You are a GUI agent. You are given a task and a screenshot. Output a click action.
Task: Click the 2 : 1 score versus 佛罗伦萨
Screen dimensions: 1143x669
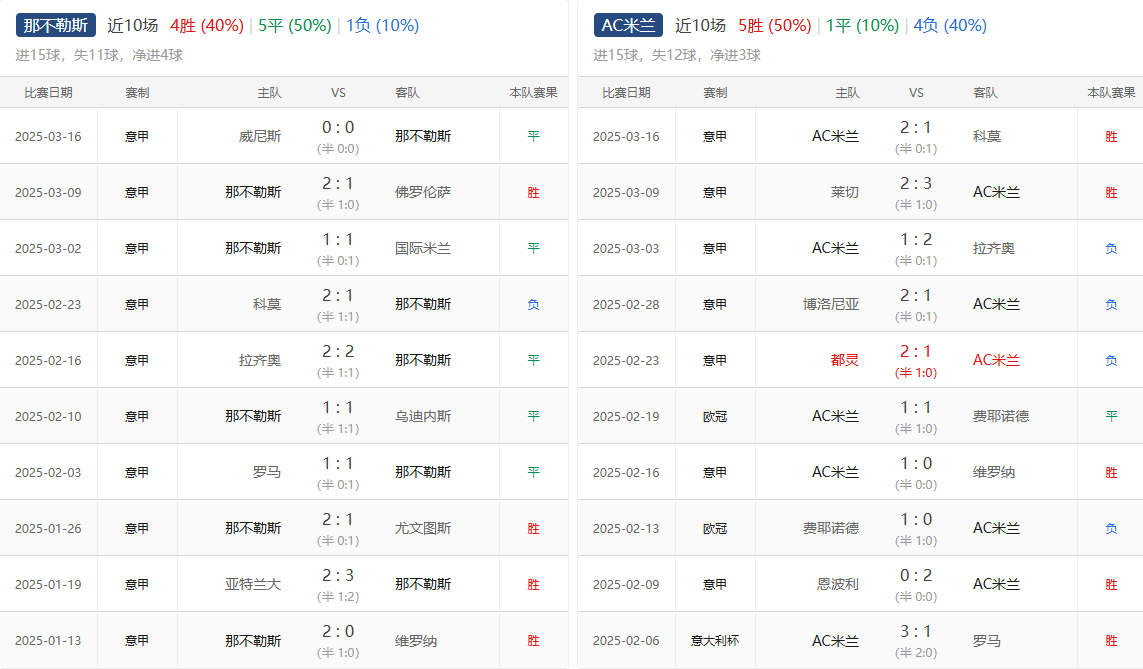pyautogui.click(x=338, y=184)
